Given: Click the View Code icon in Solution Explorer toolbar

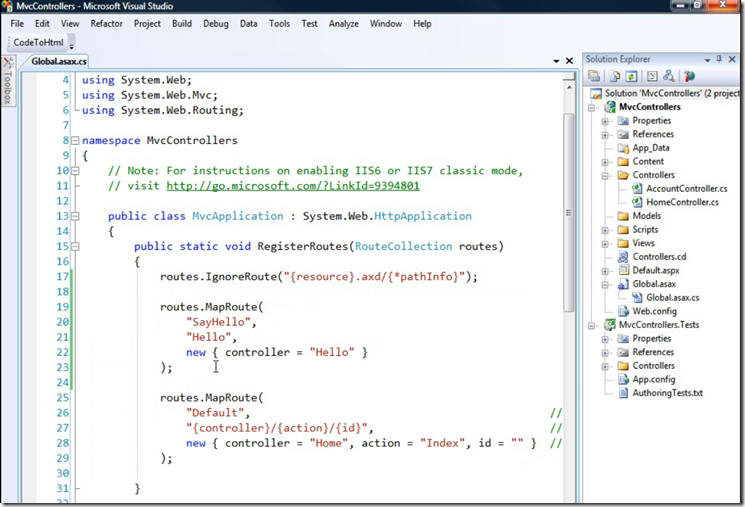Looking at the screenshot, I should (x=652, y=76).
